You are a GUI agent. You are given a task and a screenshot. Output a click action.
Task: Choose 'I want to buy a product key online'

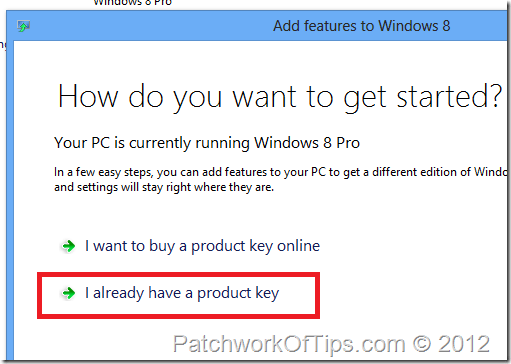[x=202, y=247]
